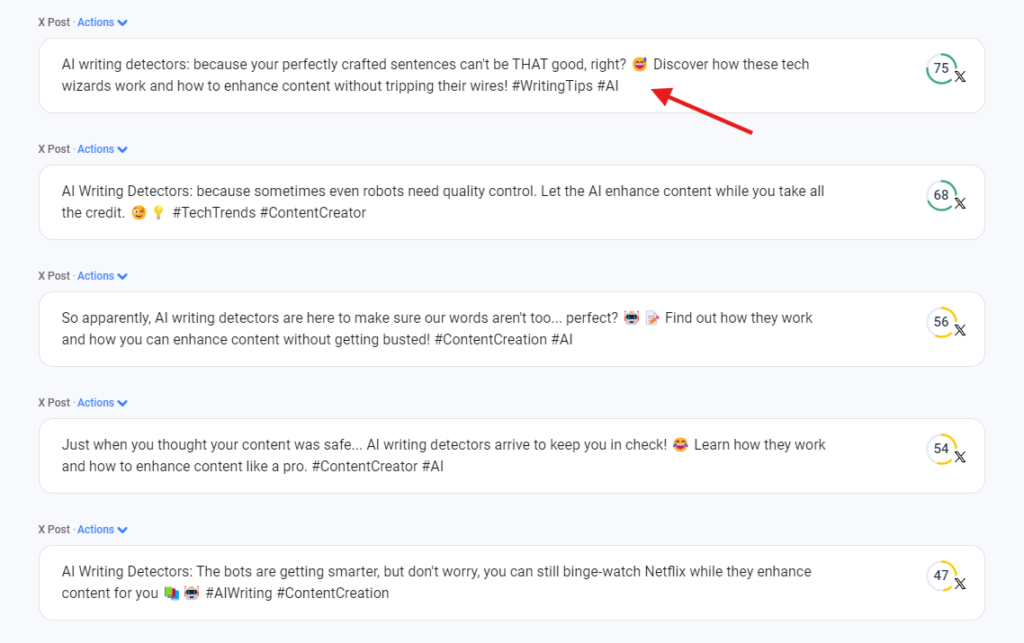Screen dimensions: 1024x643
Task: Select the post about tripping their wires
Action: coord(511,76)
